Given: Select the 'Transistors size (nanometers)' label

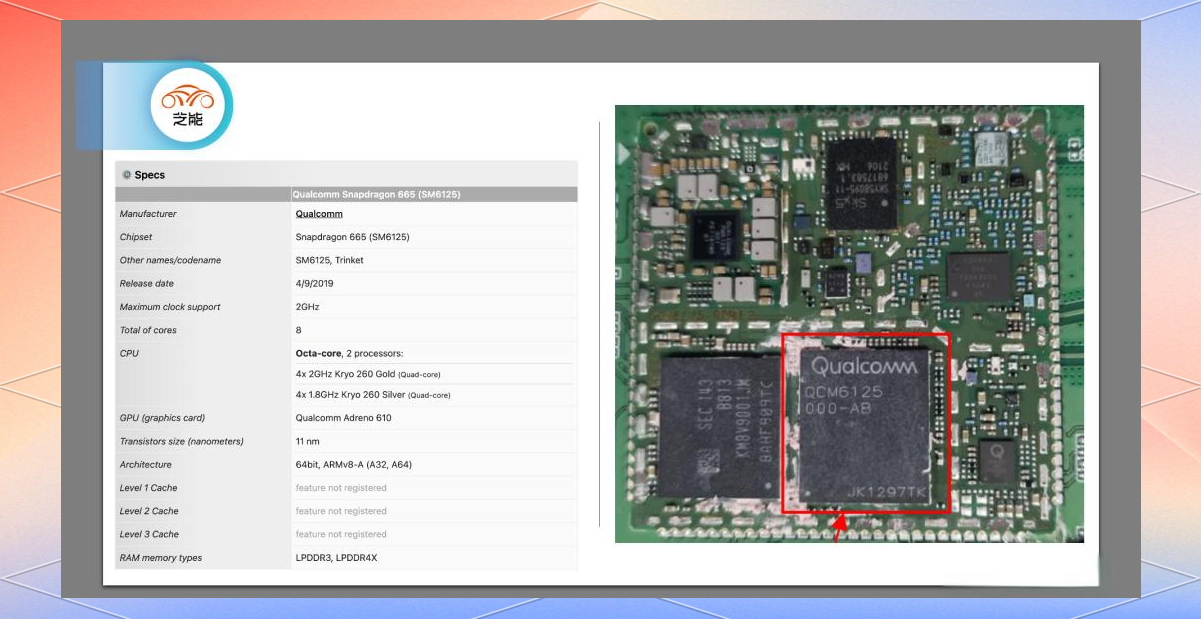Looking at the screenshot, I should click(x=182, y=441).
